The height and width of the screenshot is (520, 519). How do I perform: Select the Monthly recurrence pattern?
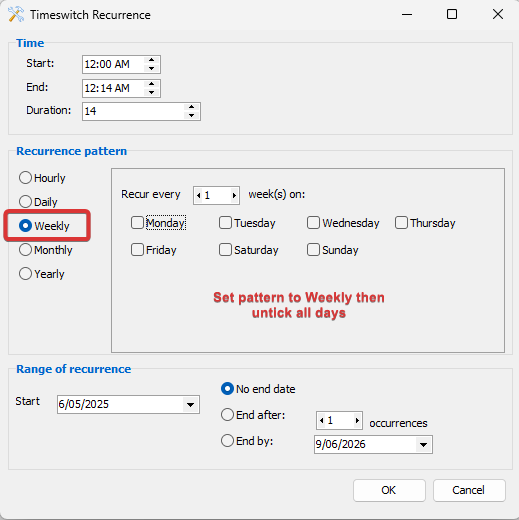point(25,250)
